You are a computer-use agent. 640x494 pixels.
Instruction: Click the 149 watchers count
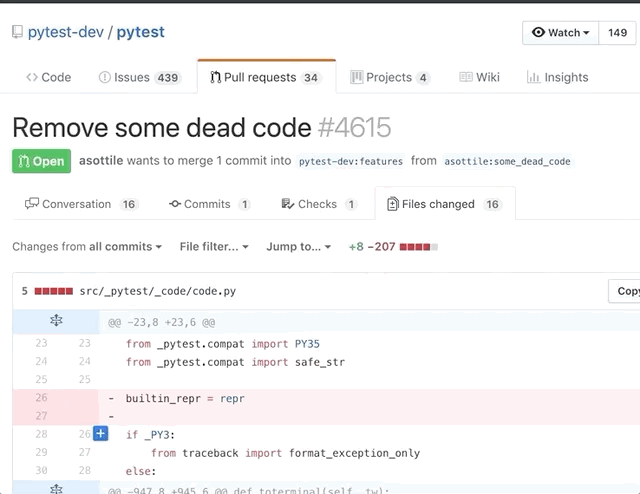(x=617, y=33)
